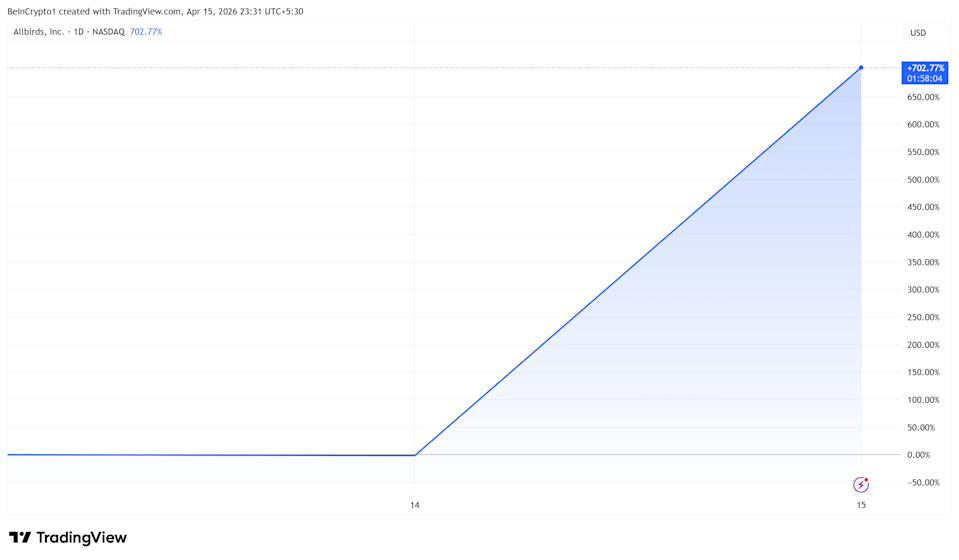
Task: Click the TradingView logo mark icon
Action: (20, 538)
